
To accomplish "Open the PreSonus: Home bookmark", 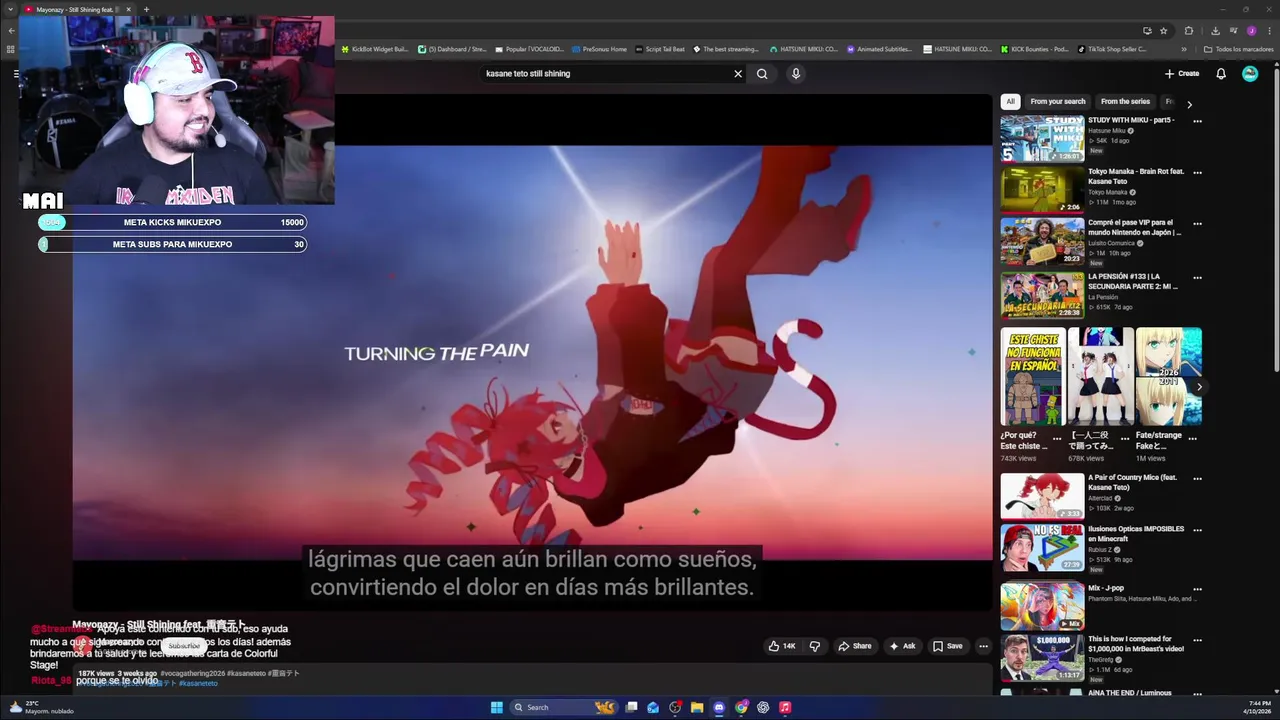I will tap(600, 49).
